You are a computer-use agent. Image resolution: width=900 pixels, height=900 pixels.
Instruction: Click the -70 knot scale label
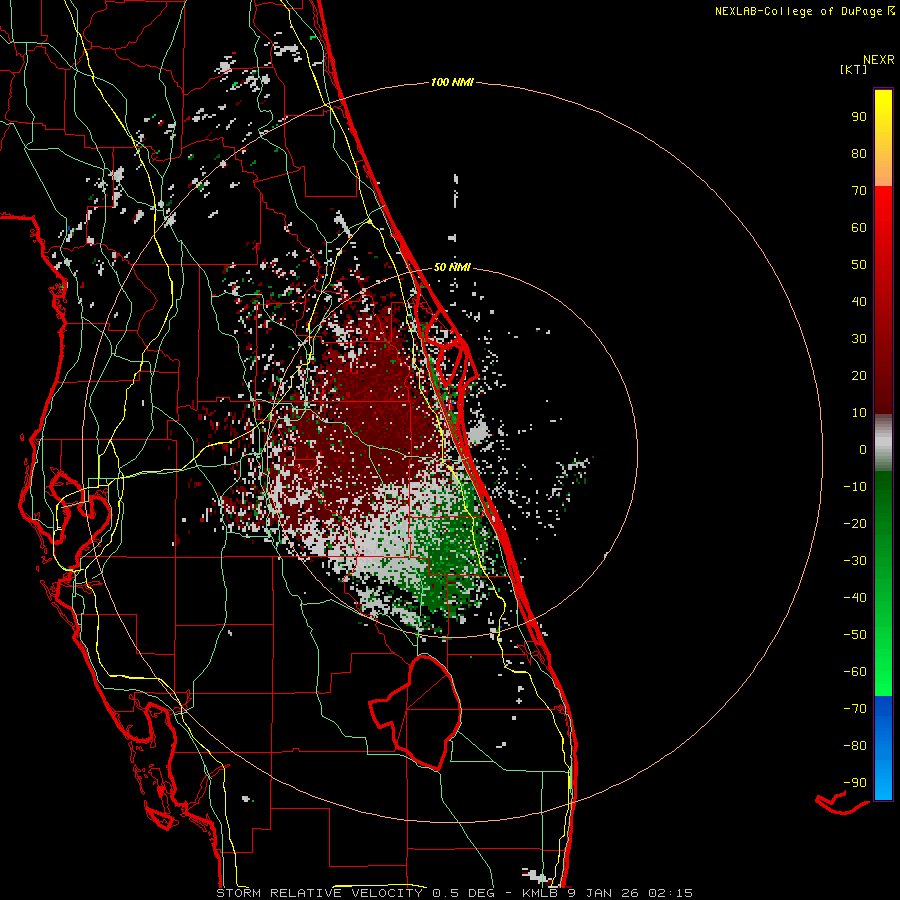click(855, 709)
